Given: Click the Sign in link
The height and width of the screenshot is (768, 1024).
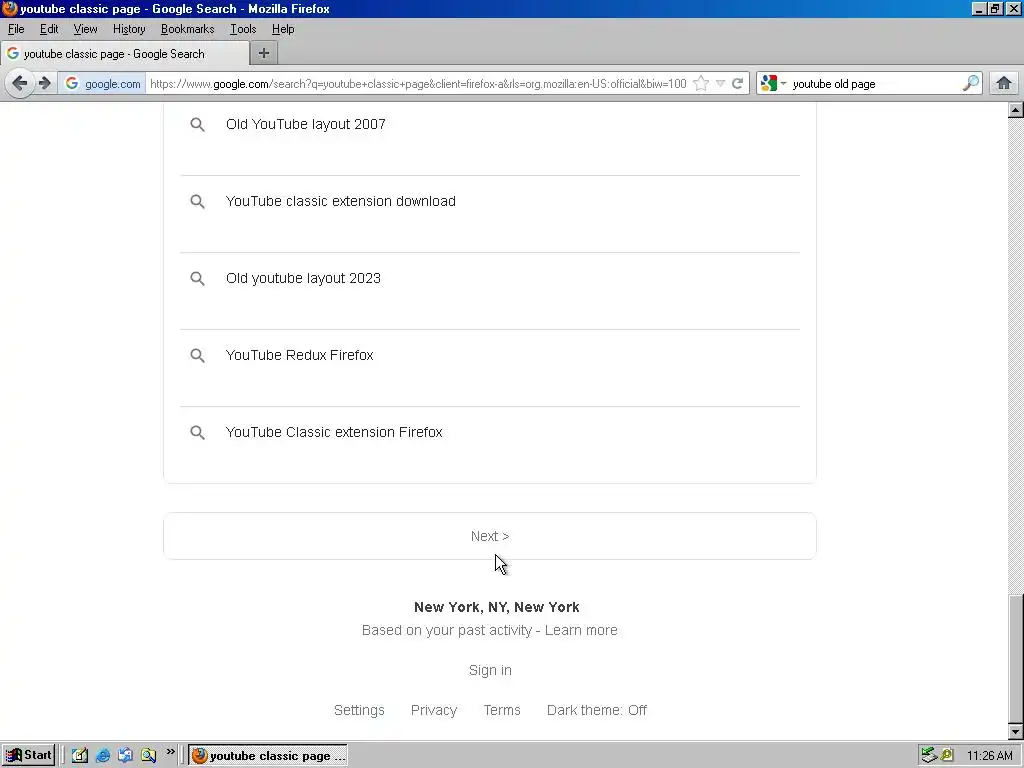Looking at the screenshot, I should [x=490, y=670].
